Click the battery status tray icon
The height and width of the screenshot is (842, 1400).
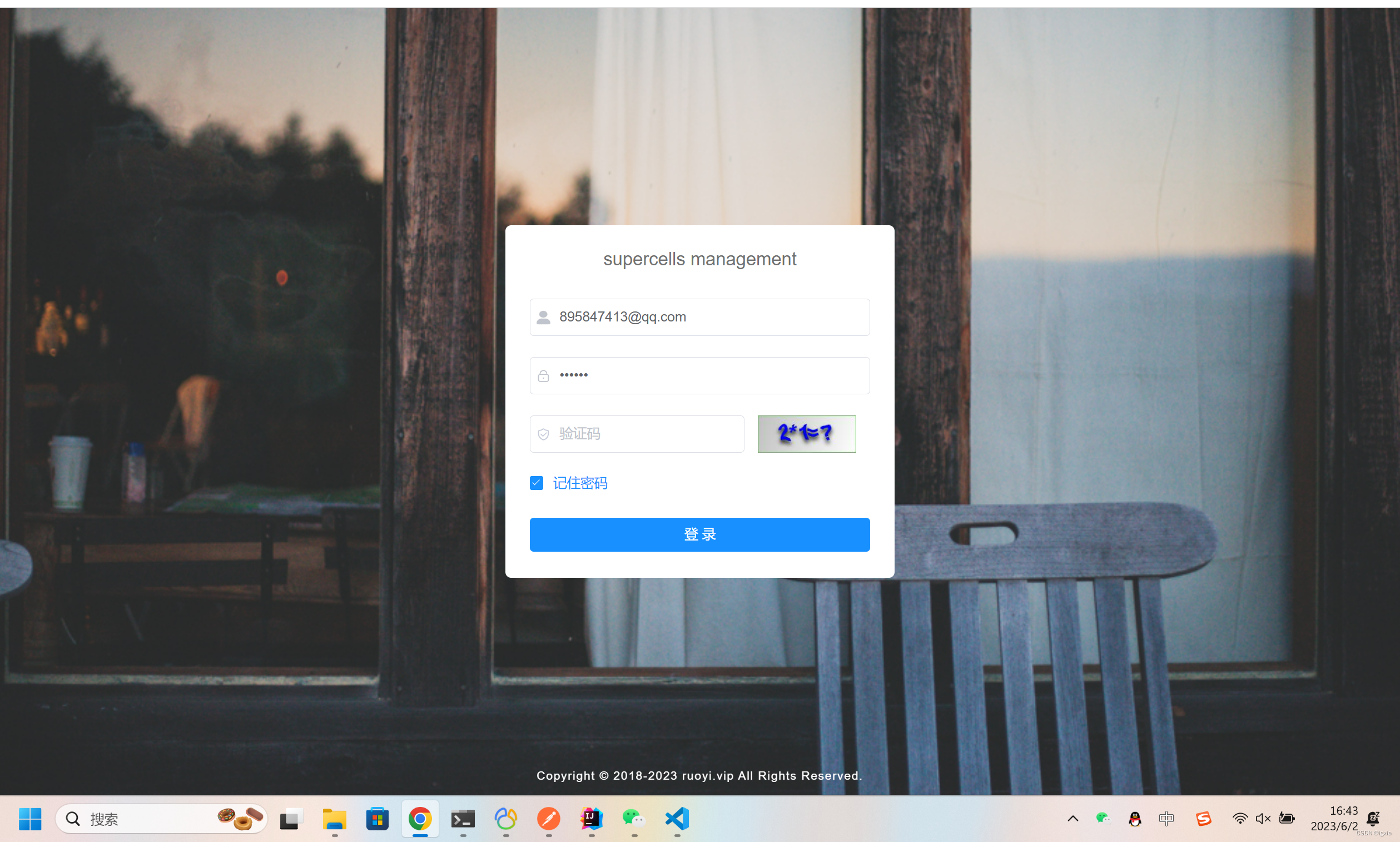(1287, 818)
